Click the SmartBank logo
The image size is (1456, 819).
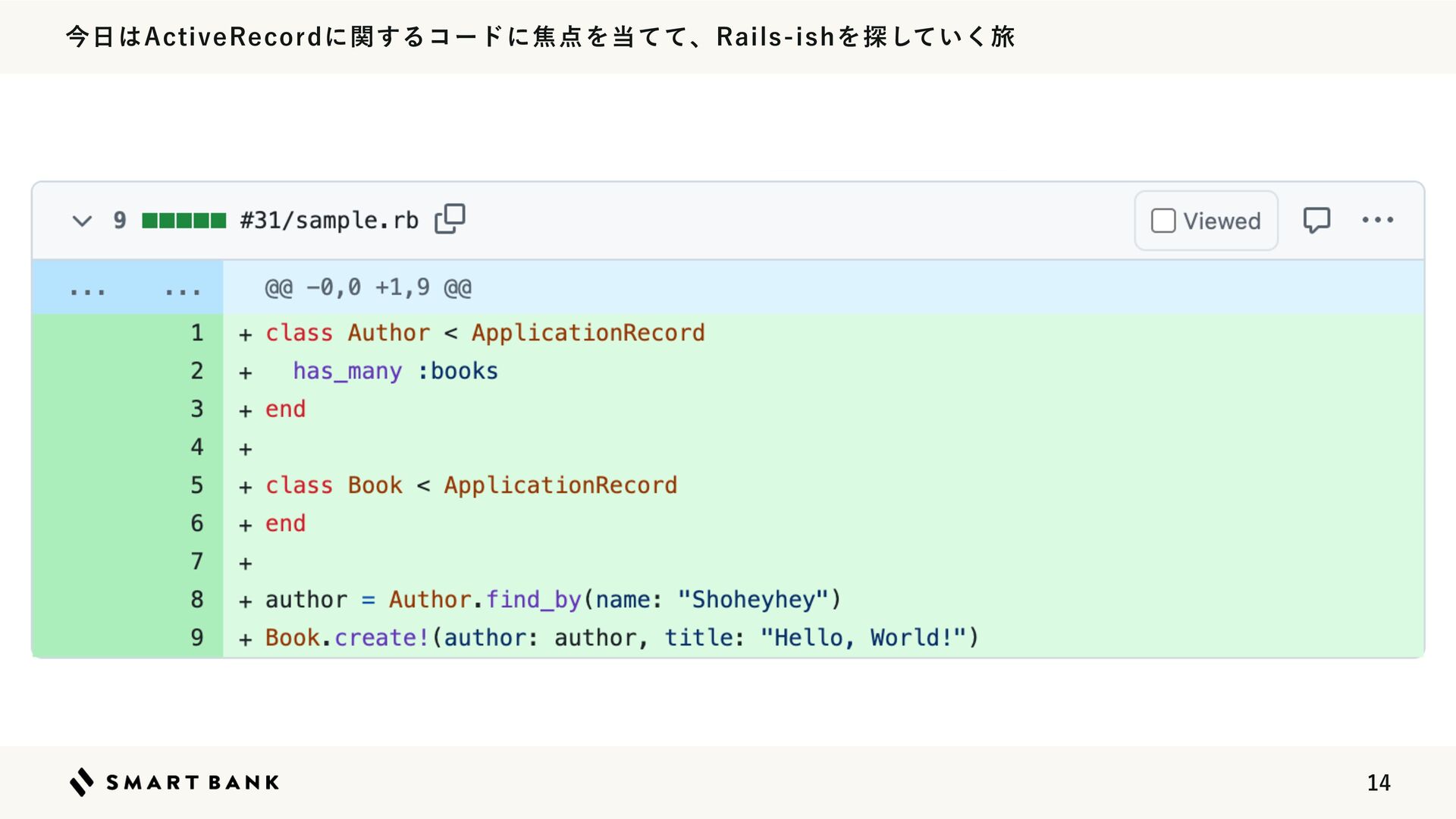[174, 782]
